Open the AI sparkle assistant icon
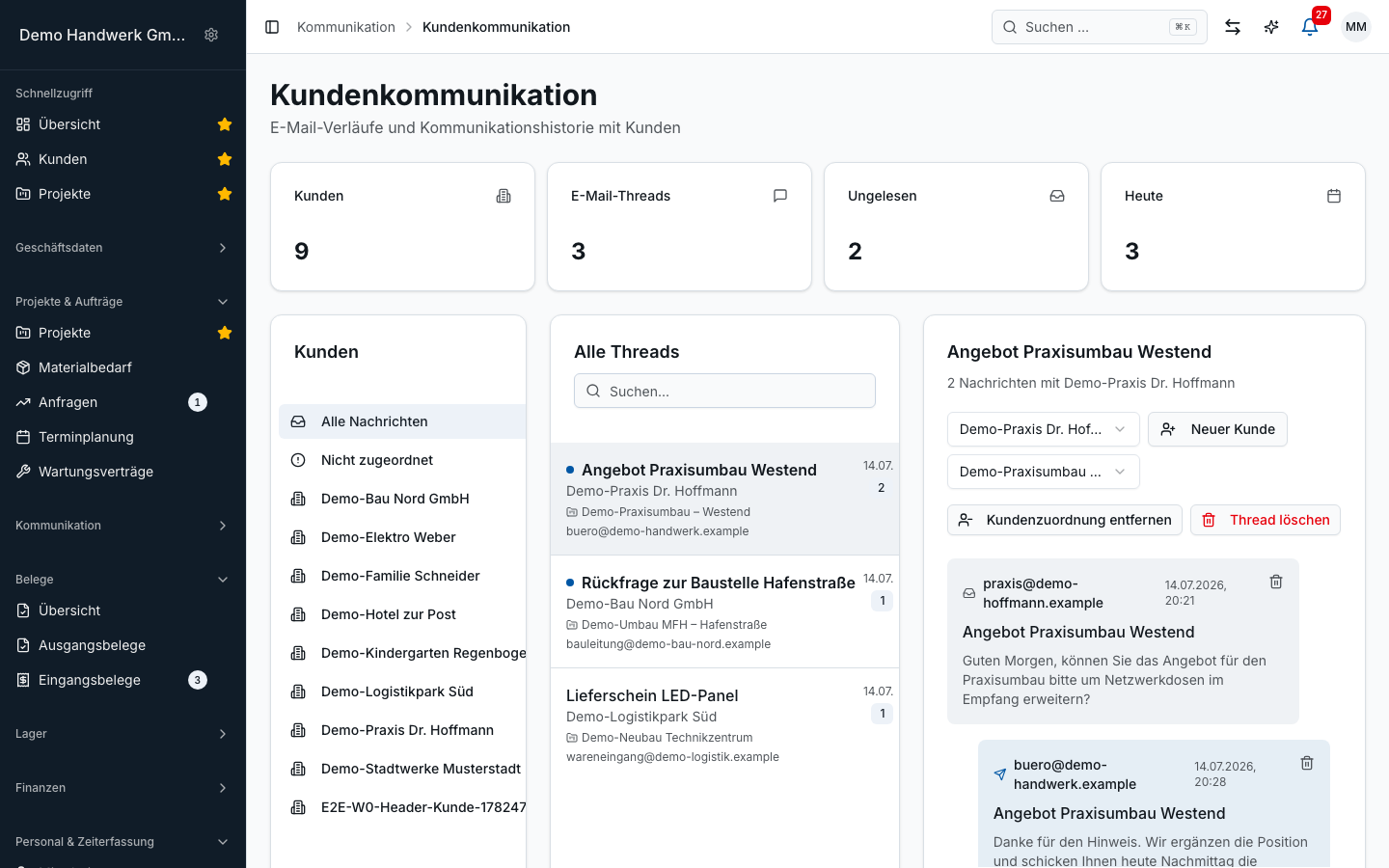The image size is (1389, 868). pyautogui.click(x=1271, y=27)
